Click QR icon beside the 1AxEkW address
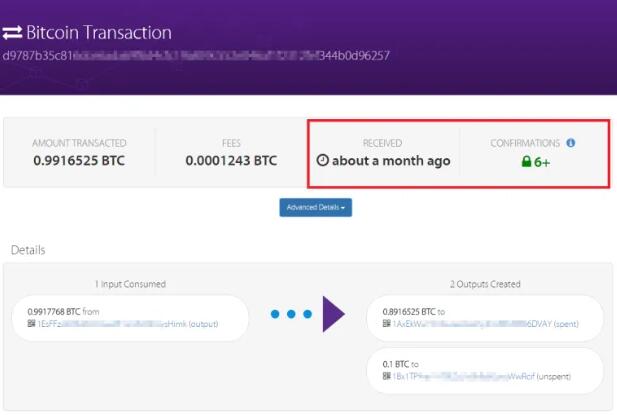Image resolution: width=617 pixels, height=415 pixels. tap(386, 323)
